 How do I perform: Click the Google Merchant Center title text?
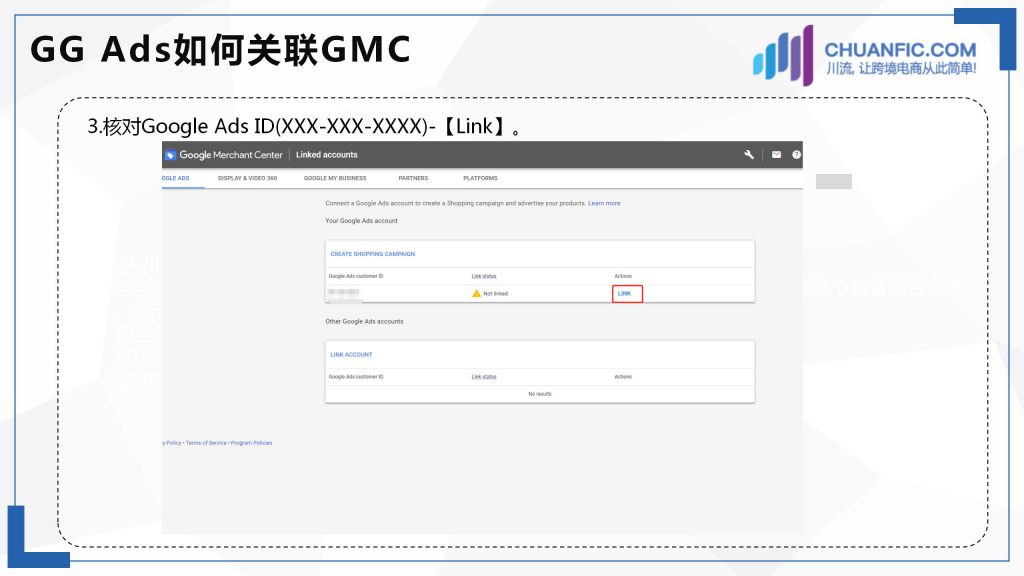point(231,155)
